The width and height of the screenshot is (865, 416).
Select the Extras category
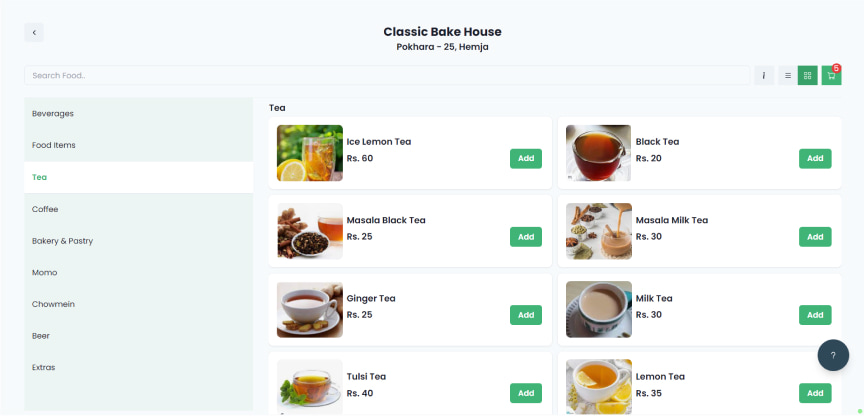pos(138,367)
